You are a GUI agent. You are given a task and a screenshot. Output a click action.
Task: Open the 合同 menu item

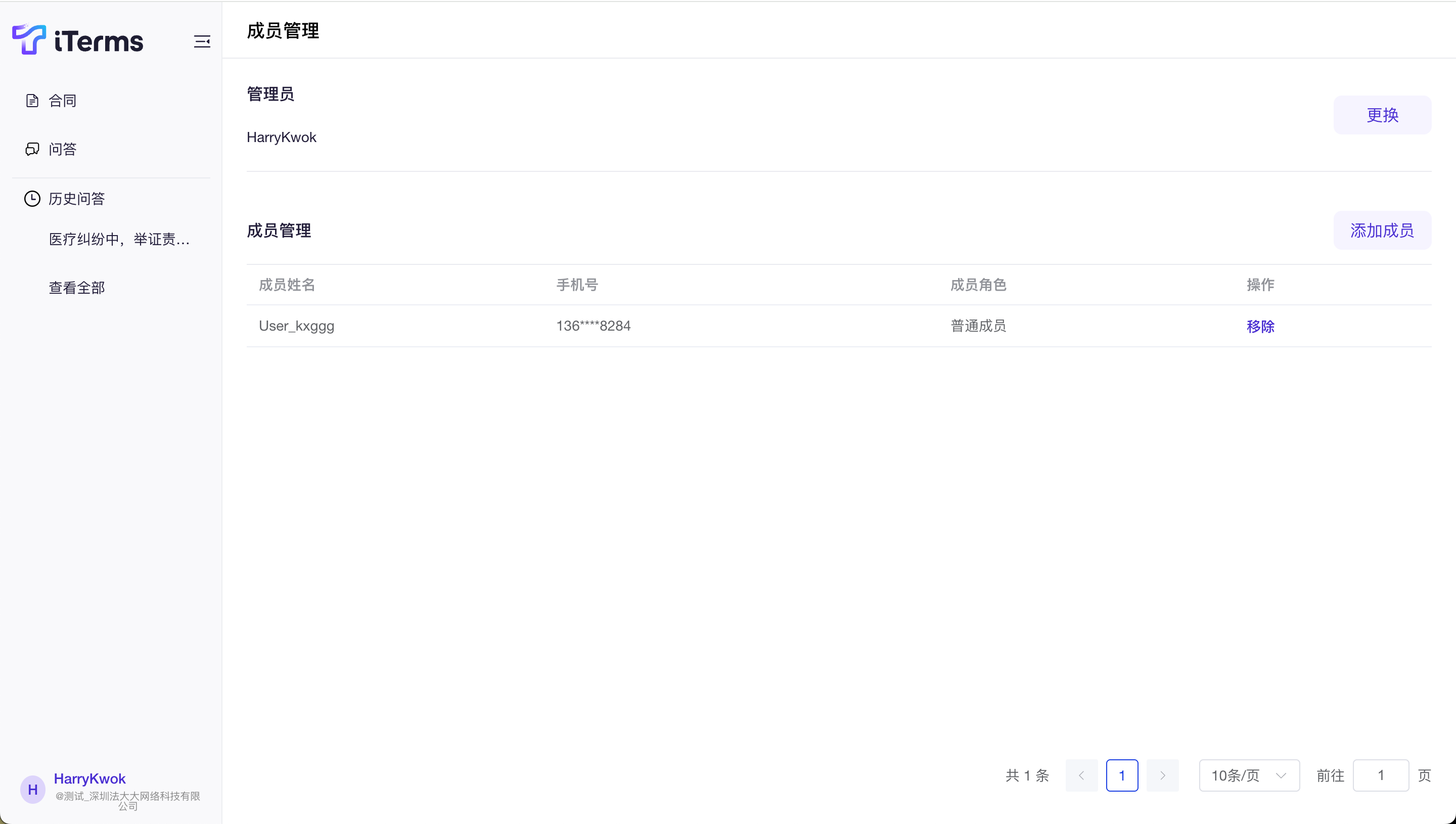tap(62, 101)
